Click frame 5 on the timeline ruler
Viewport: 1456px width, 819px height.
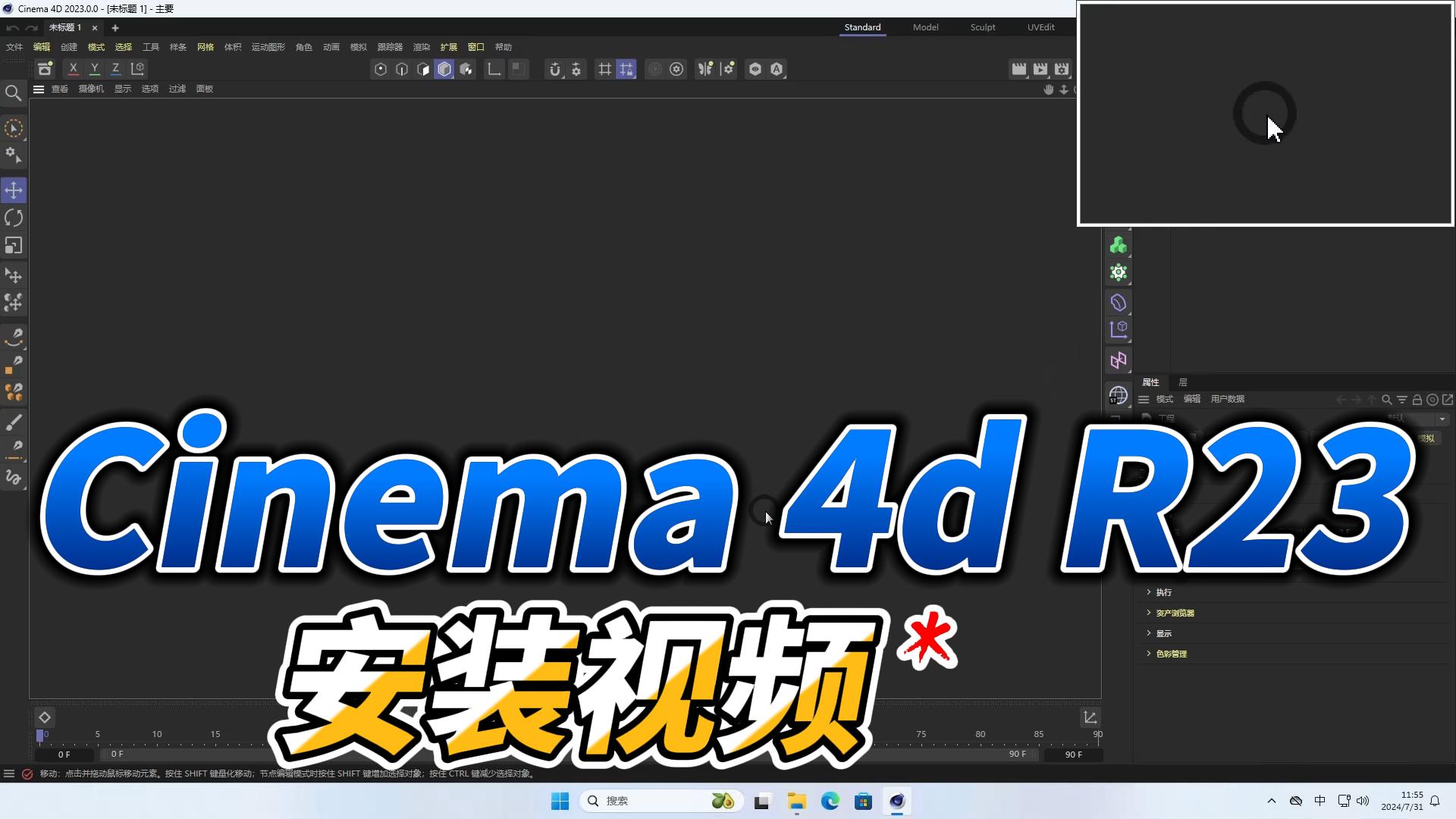click(97, 736)
